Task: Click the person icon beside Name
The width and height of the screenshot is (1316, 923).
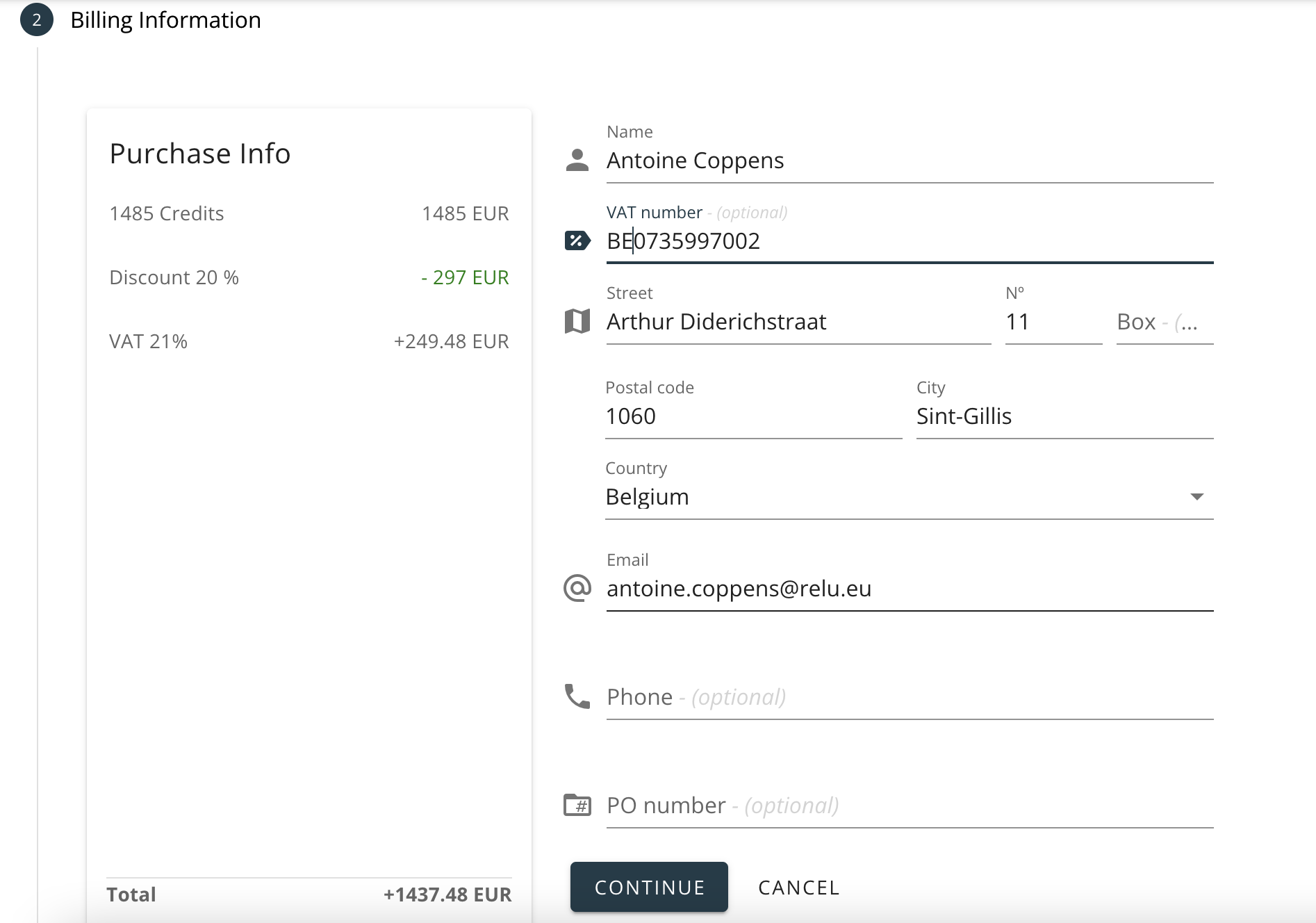Action: point(577,161)
